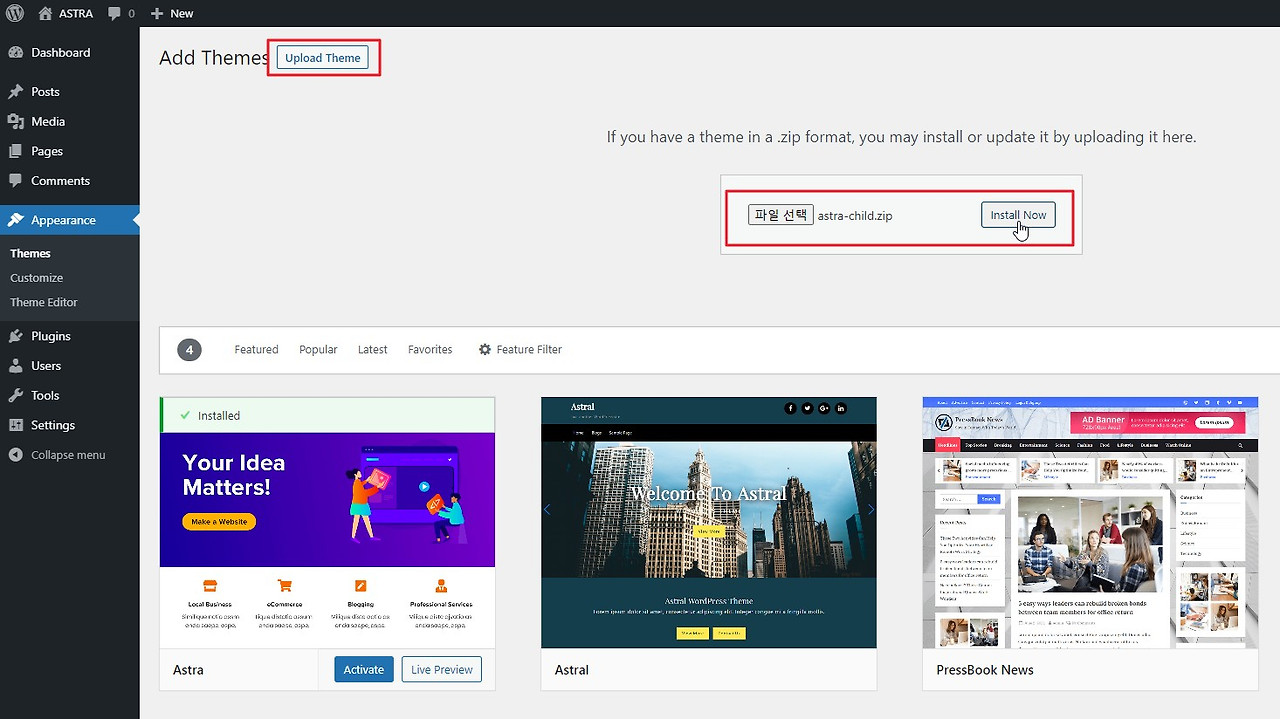Open the Settings menu
This screenshot has width=1280, height=719.
pos(70,425)
